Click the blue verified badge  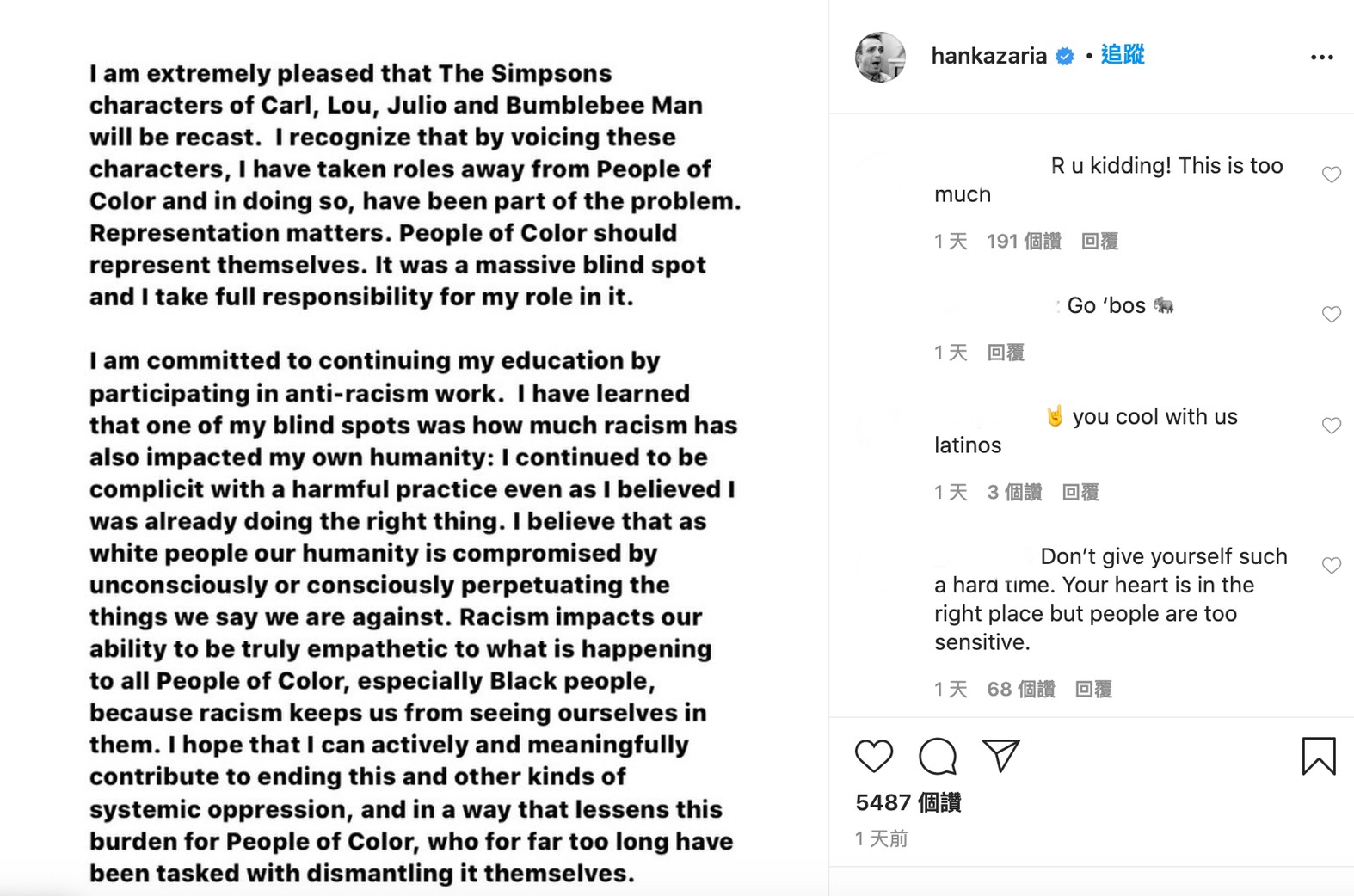click(1065, 57)
